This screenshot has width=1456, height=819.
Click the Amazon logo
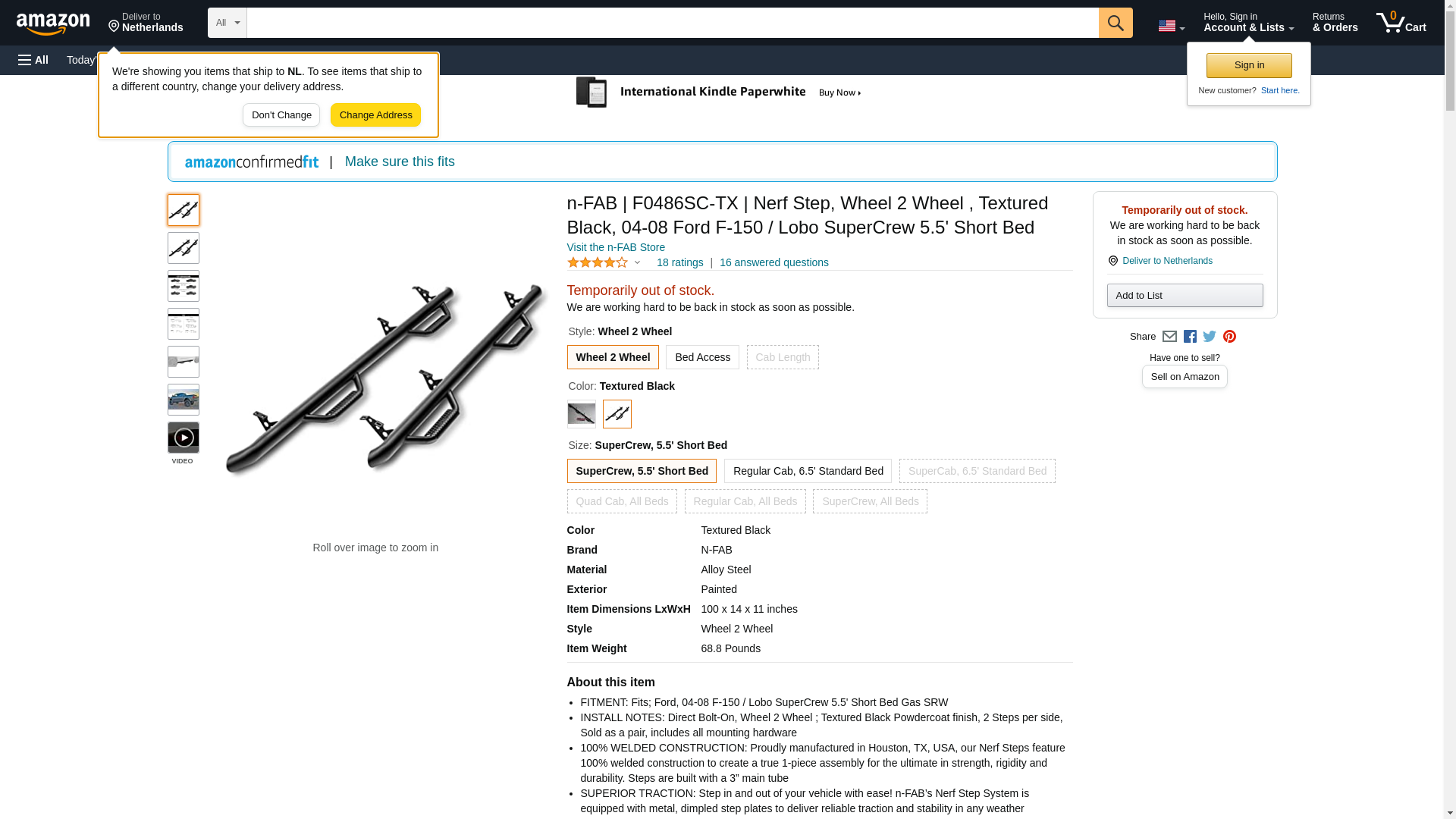(x=53, y=24)
